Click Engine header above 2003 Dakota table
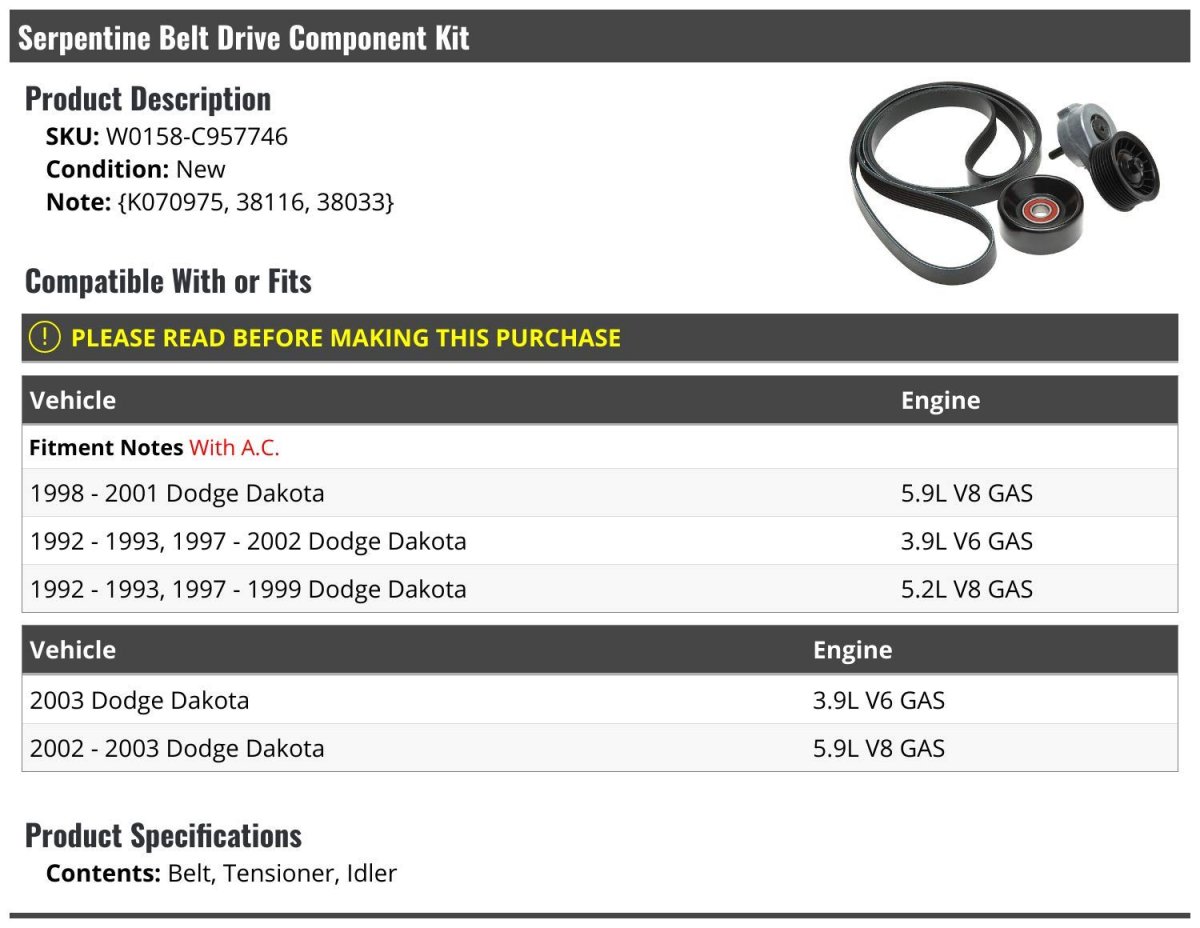The width and height of the screenshot is (1200, 928). tap(852, 650)
